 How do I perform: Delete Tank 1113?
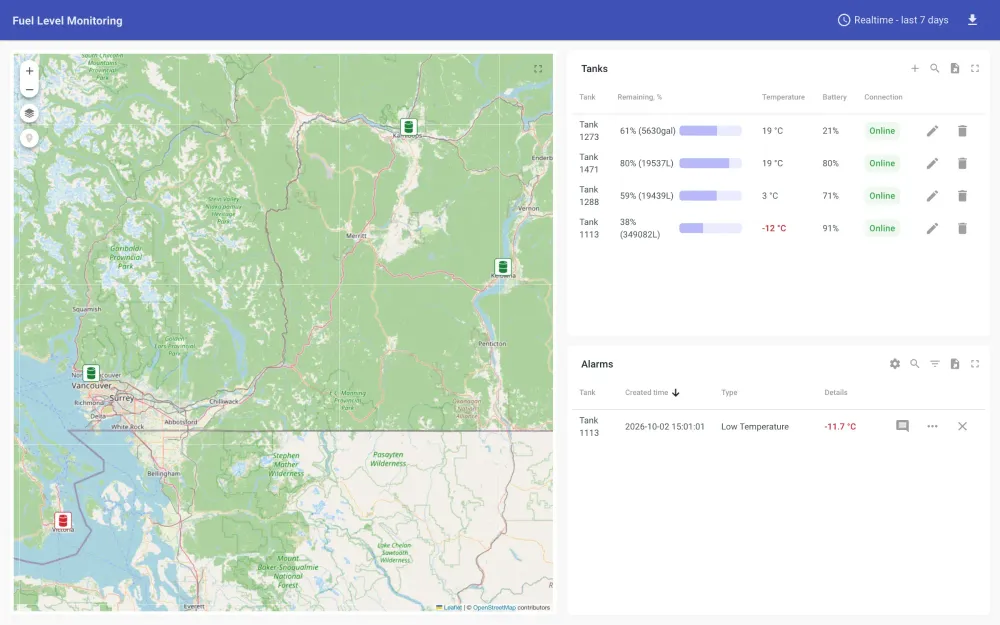(962, 228)
